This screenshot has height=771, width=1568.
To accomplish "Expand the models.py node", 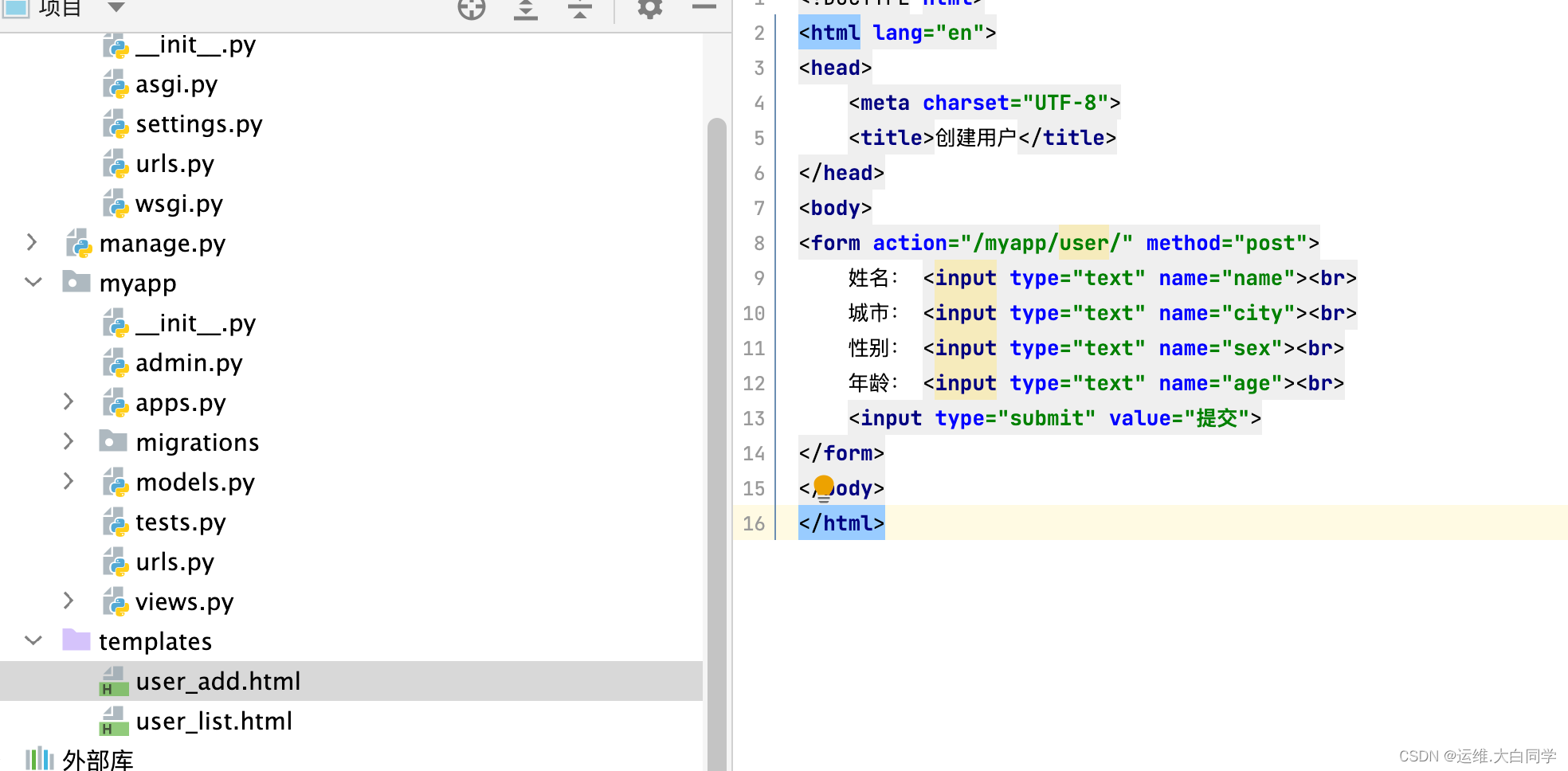I will point(69,481).
